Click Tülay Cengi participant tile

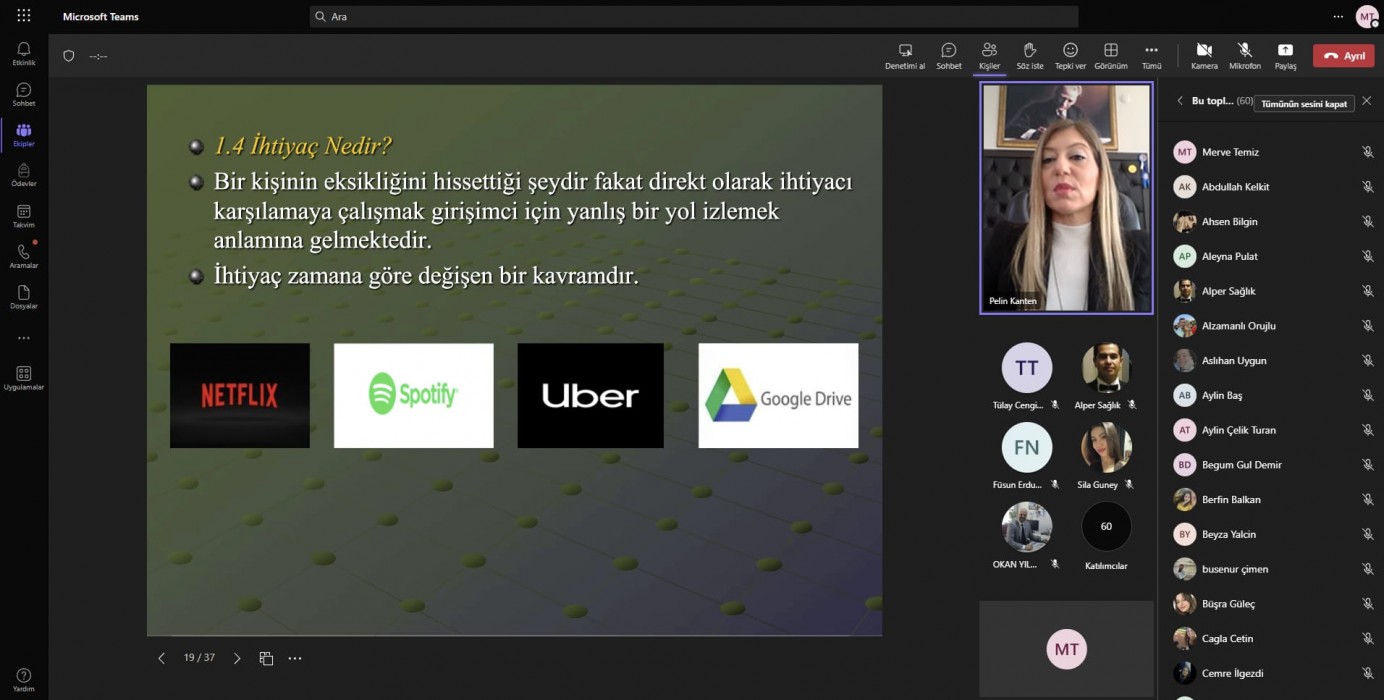click(1027, 376)
